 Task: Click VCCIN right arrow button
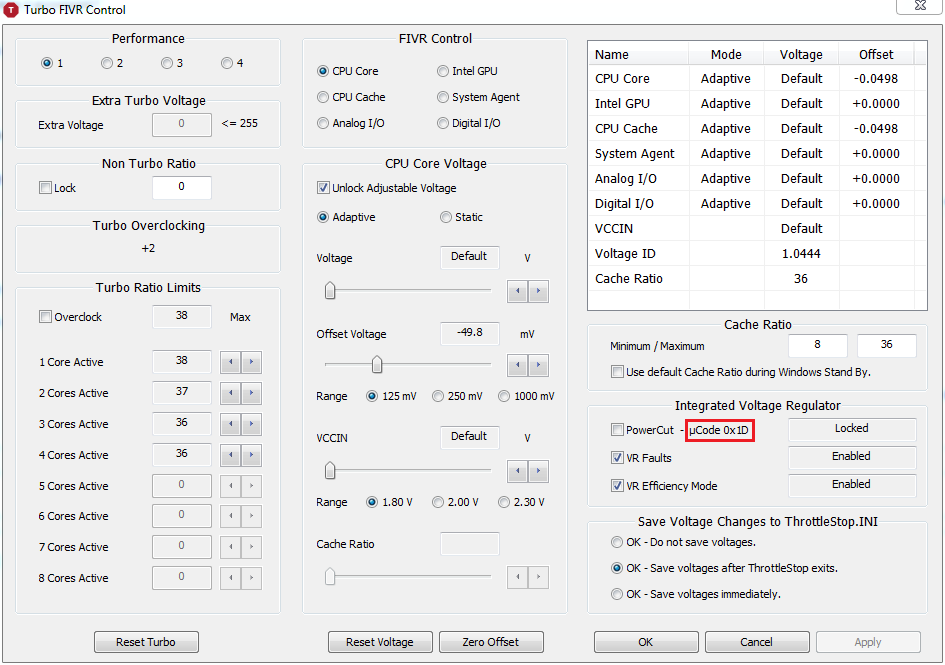538,471
